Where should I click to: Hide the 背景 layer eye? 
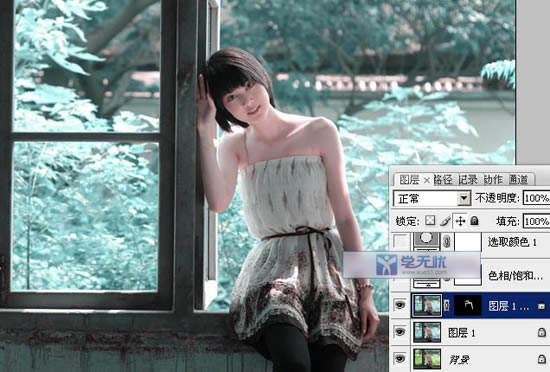(x=400, y=358)
